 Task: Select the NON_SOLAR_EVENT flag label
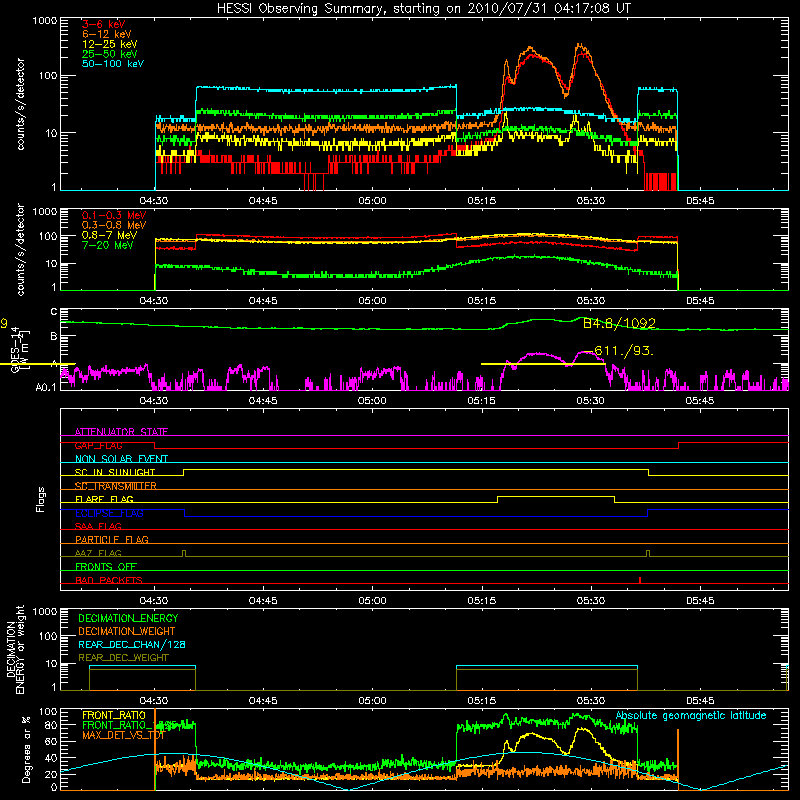coord(121,459)
